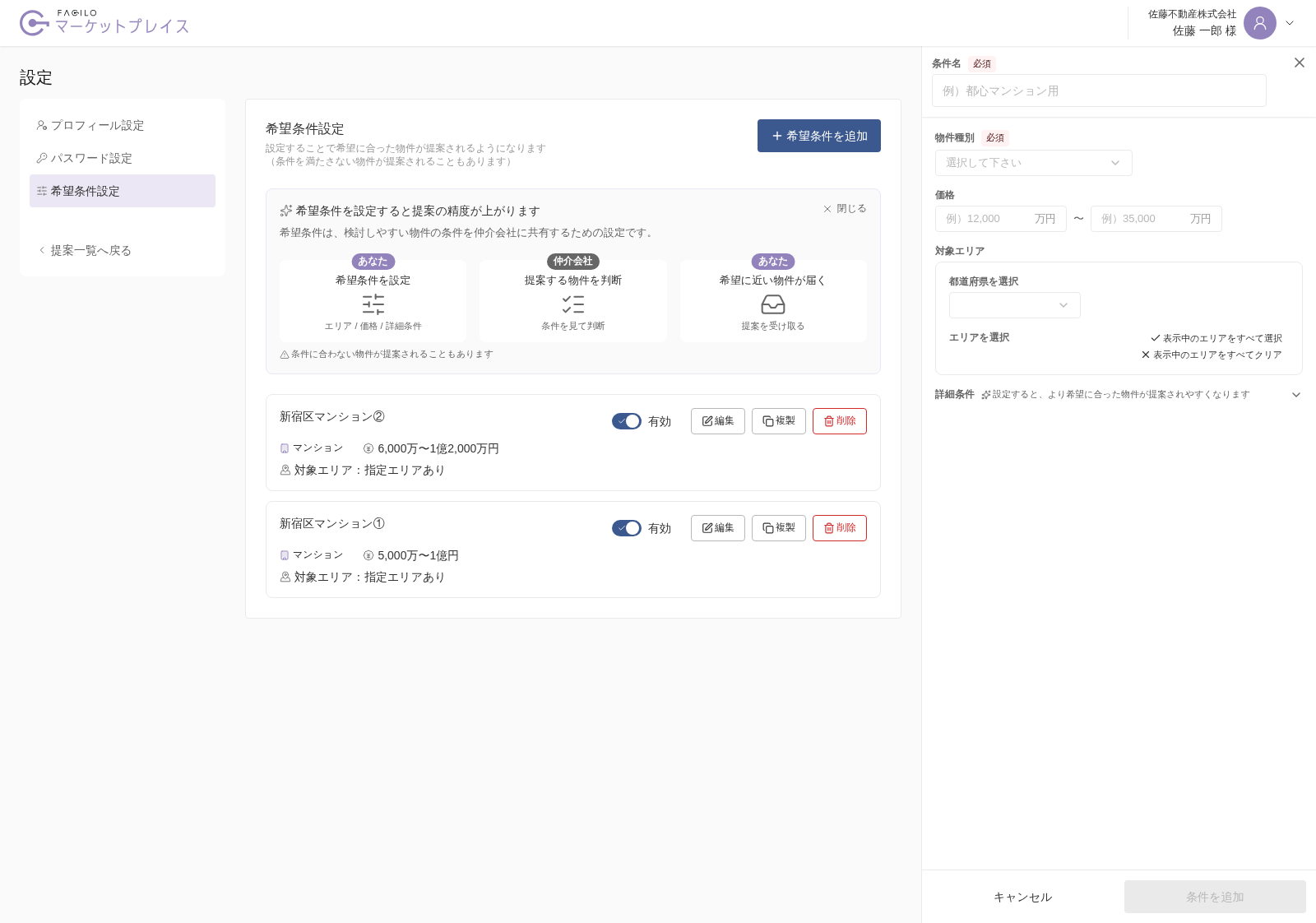The height and width of the screenshot is (923, 1316).
Task: Close the side panel with X icon
Action: point(1300,63)
